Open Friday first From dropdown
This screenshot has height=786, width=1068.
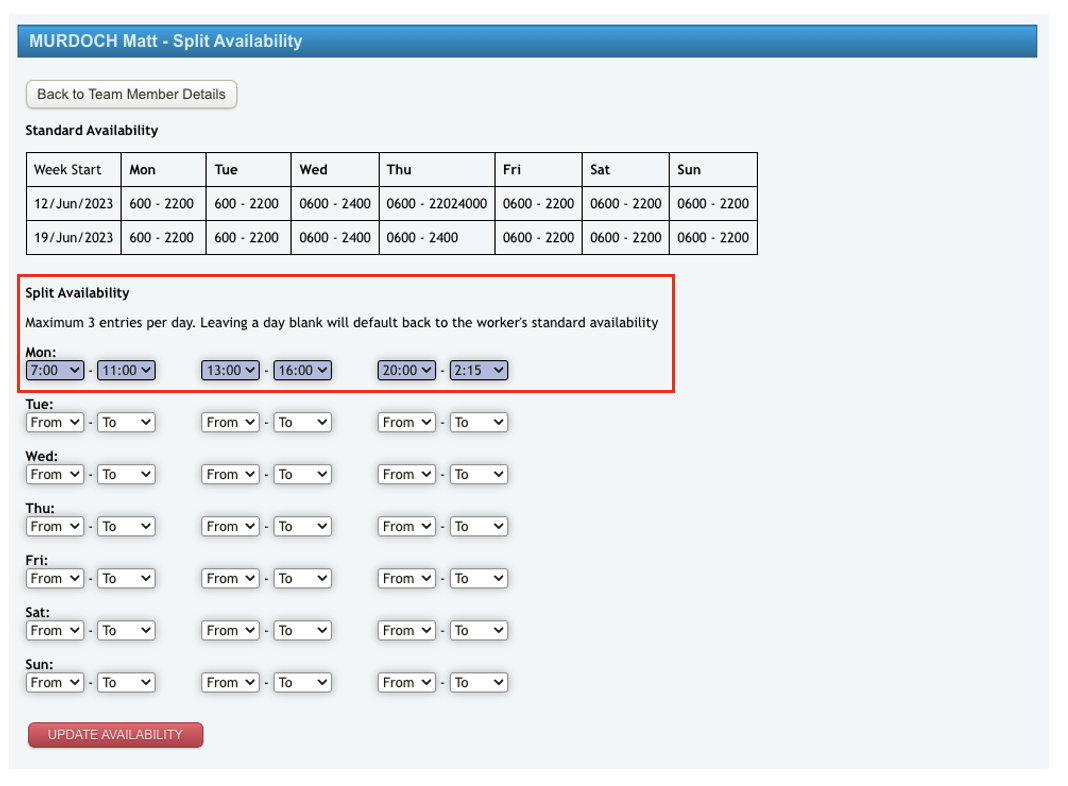54,579
